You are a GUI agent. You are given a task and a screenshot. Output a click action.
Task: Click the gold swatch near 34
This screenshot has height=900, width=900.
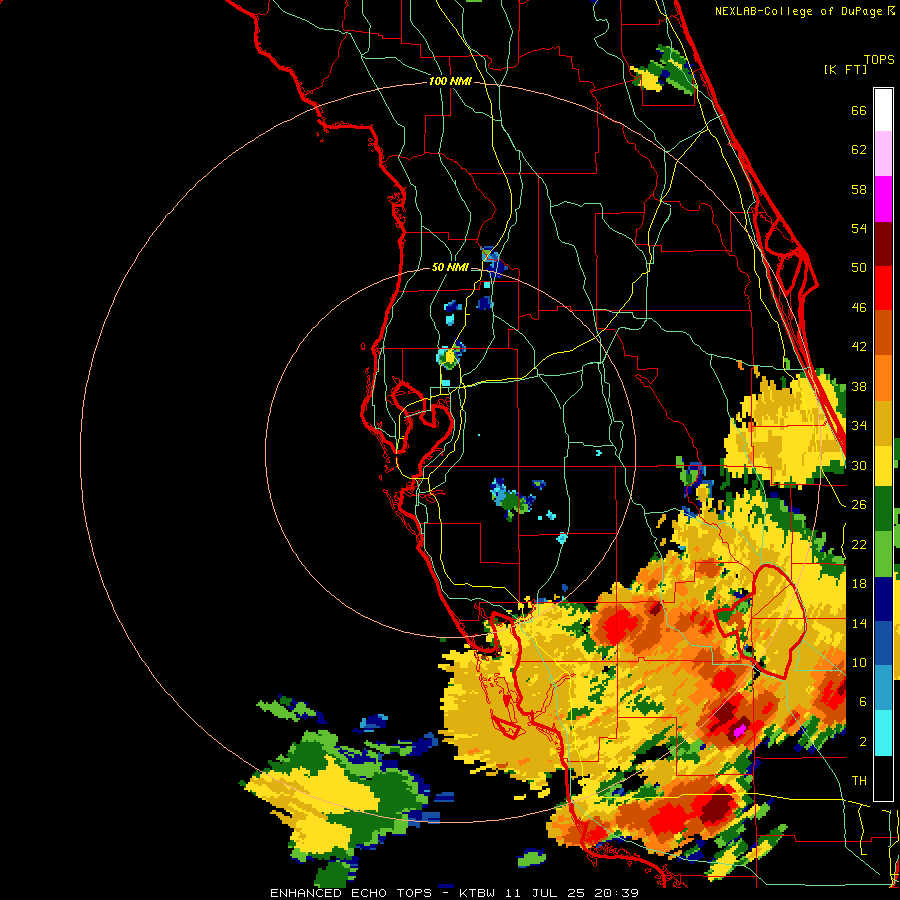(x=883, y=422)
